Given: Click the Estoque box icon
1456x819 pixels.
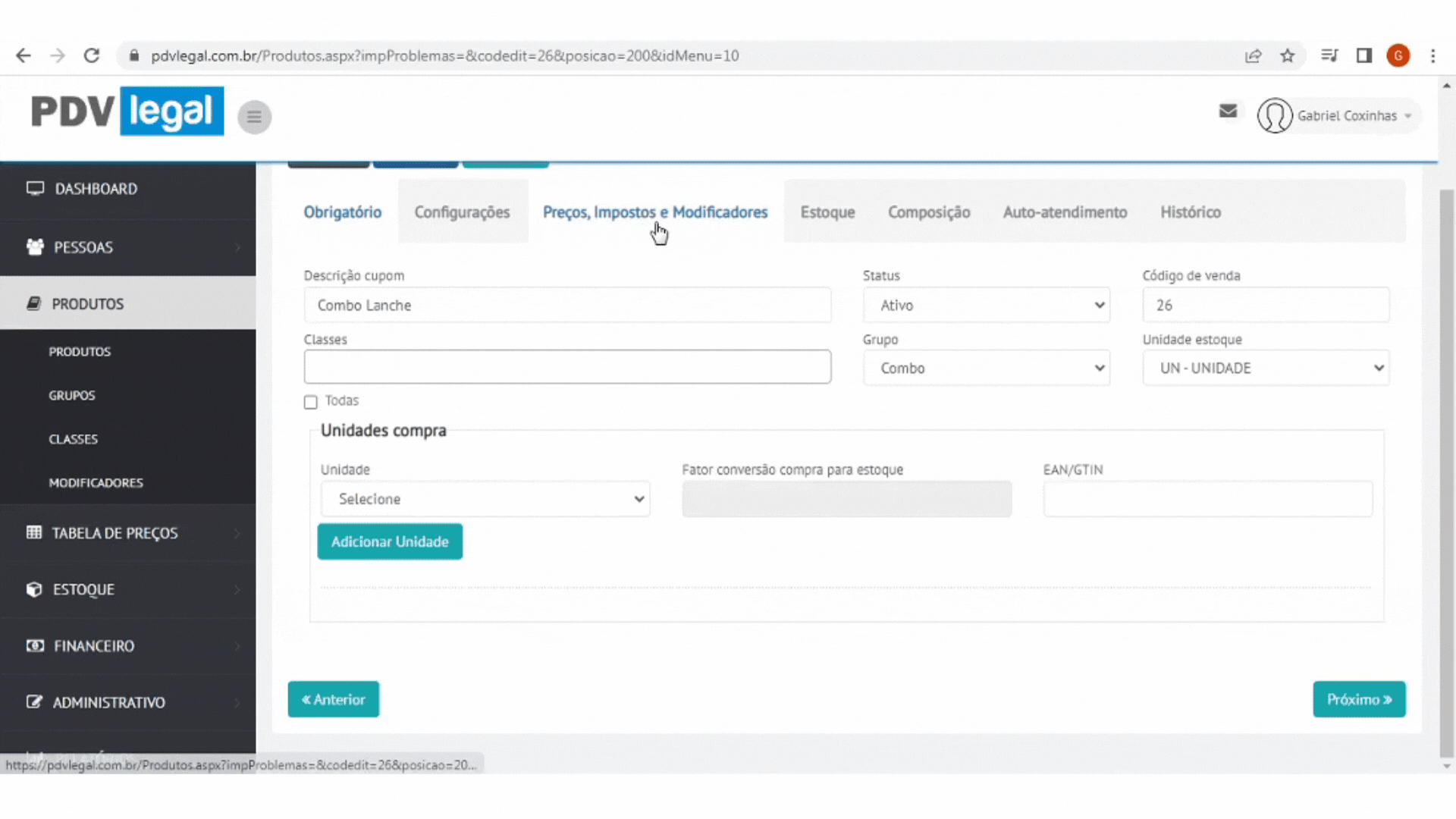Looking at the screenshot, I should click(x=34, y=589).
